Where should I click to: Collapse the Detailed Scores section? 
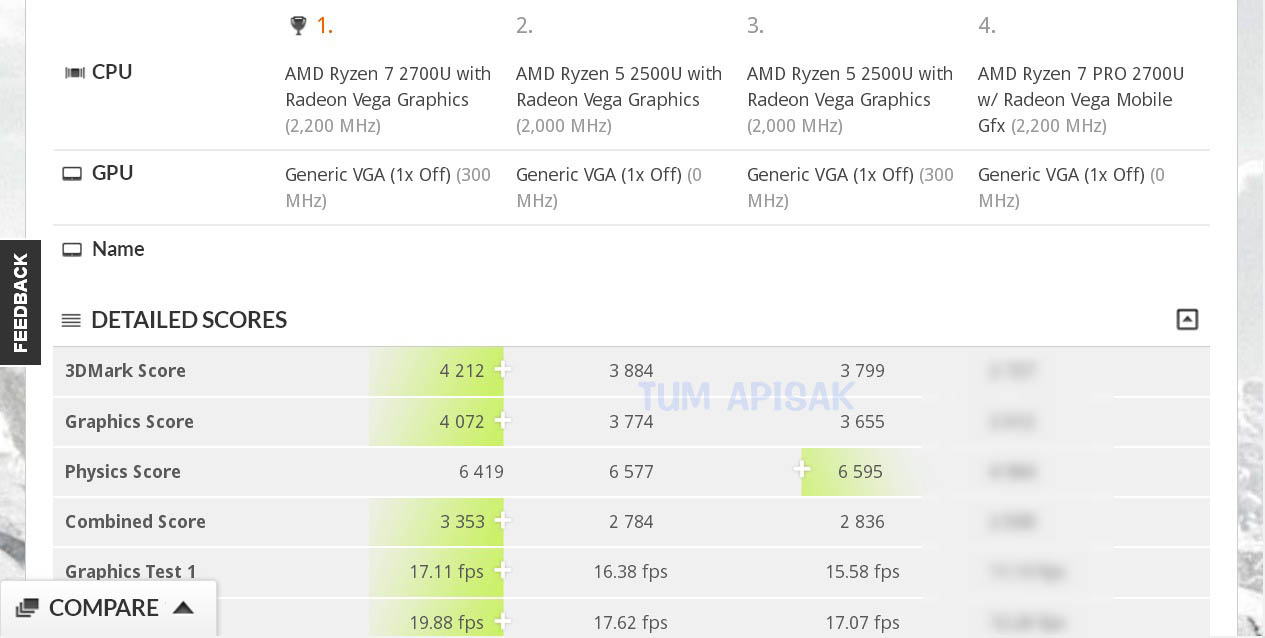click(1187, 320)
